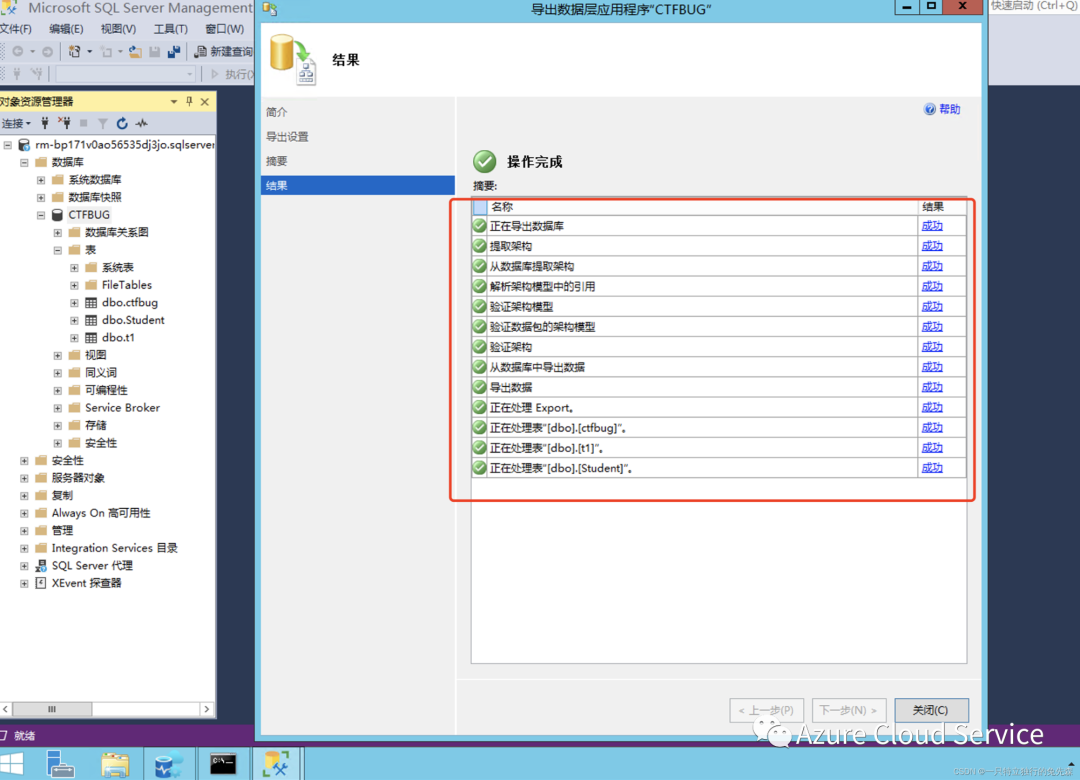Open 成功 link for 正在导出数据库 row
Image resolution: width=1080 pixels, height=780 pixels.
coord(932,226)
